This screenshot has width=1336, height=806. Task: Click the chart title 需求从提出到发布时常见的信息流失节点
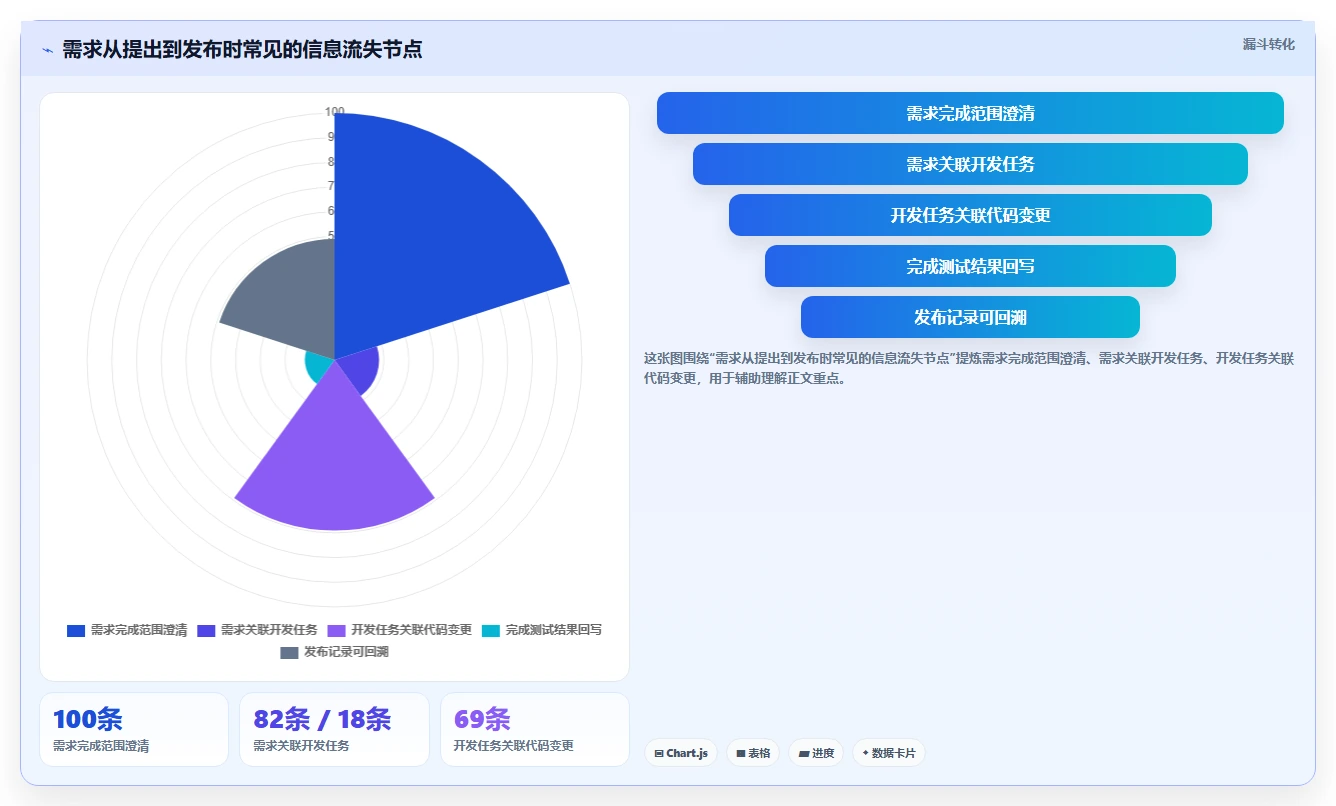click(x=242, y=50)
